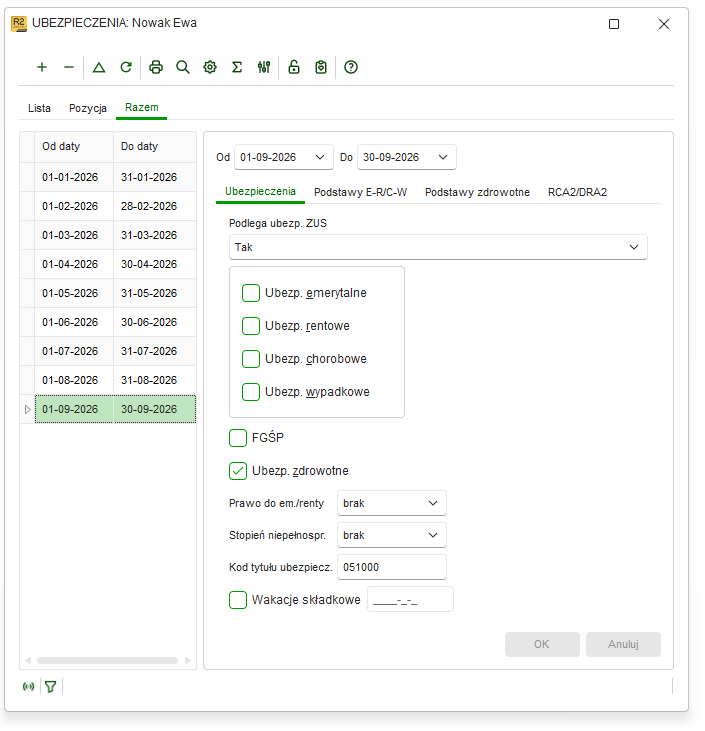
Task: Click the 31-08-2026 cell in the list
Action: click(x=155, y=380)
